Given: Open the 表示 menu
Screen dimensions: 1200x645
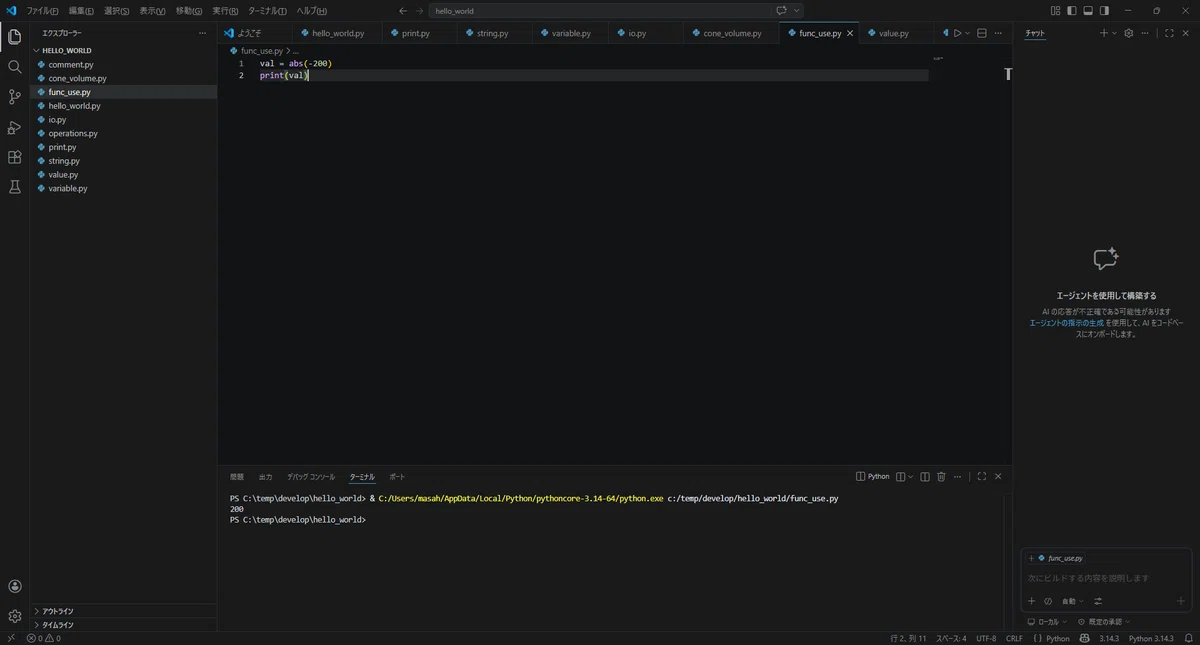Looking at the screenshot, I should (152, 11).
